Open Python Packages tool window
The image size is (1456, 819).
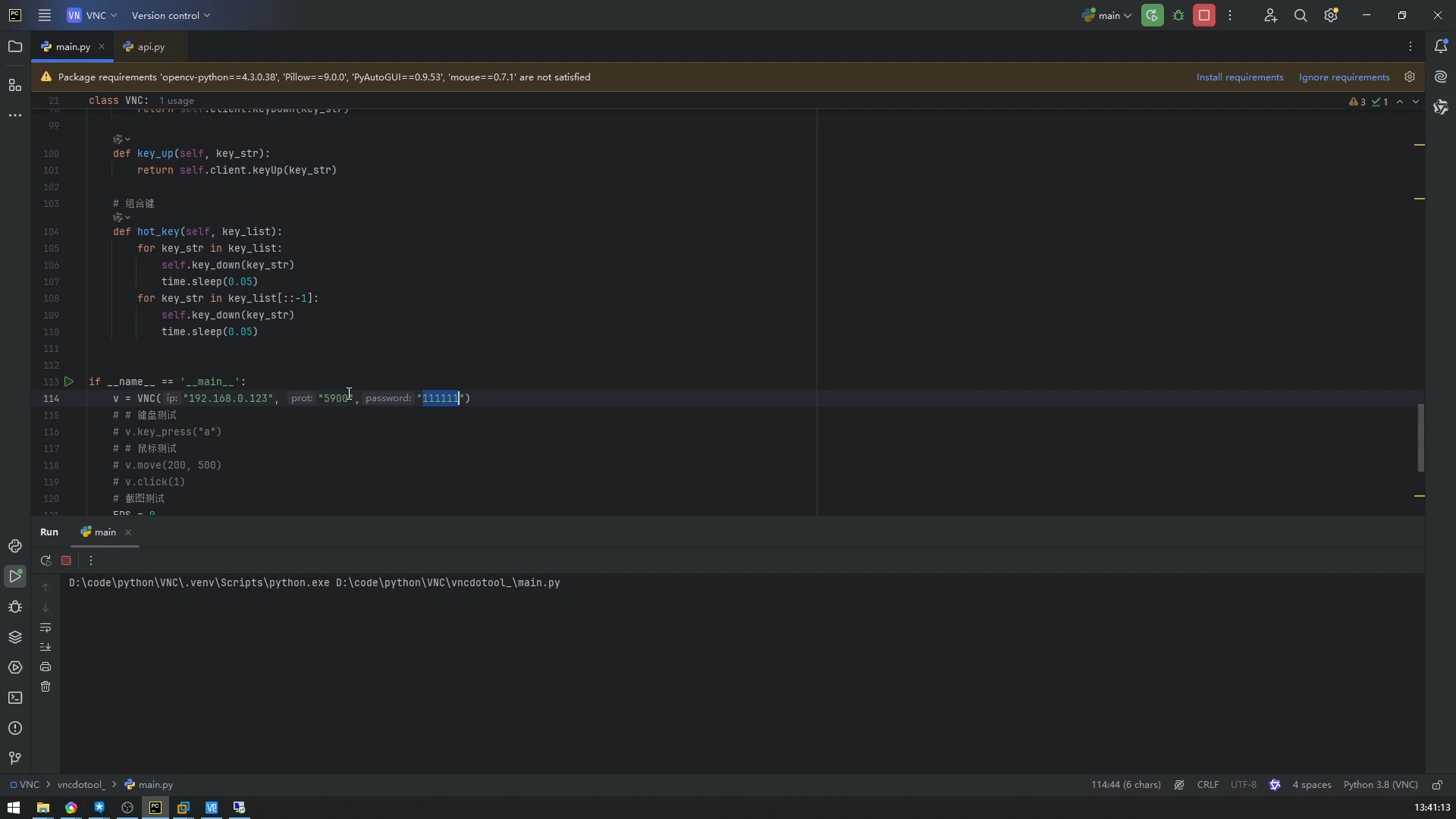(15, 637)
